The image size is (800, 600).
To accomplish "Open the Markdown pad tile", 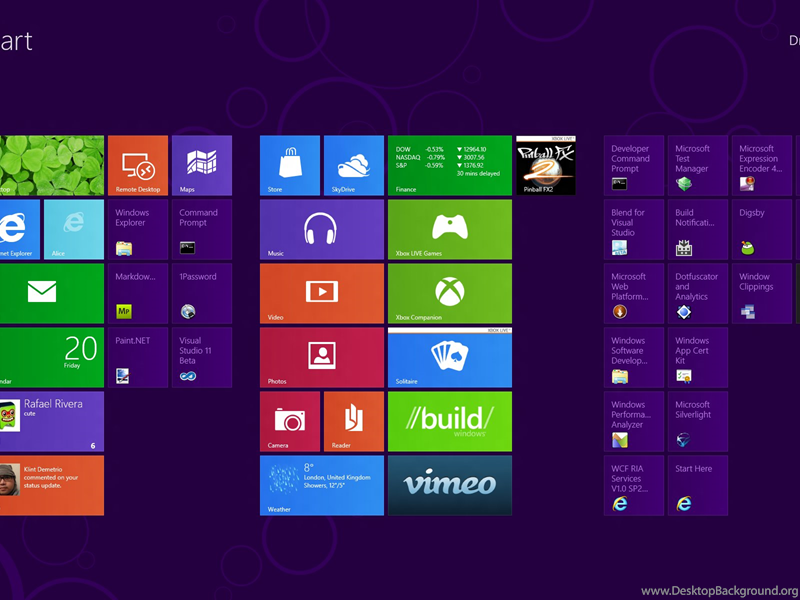I will point(138,293).
